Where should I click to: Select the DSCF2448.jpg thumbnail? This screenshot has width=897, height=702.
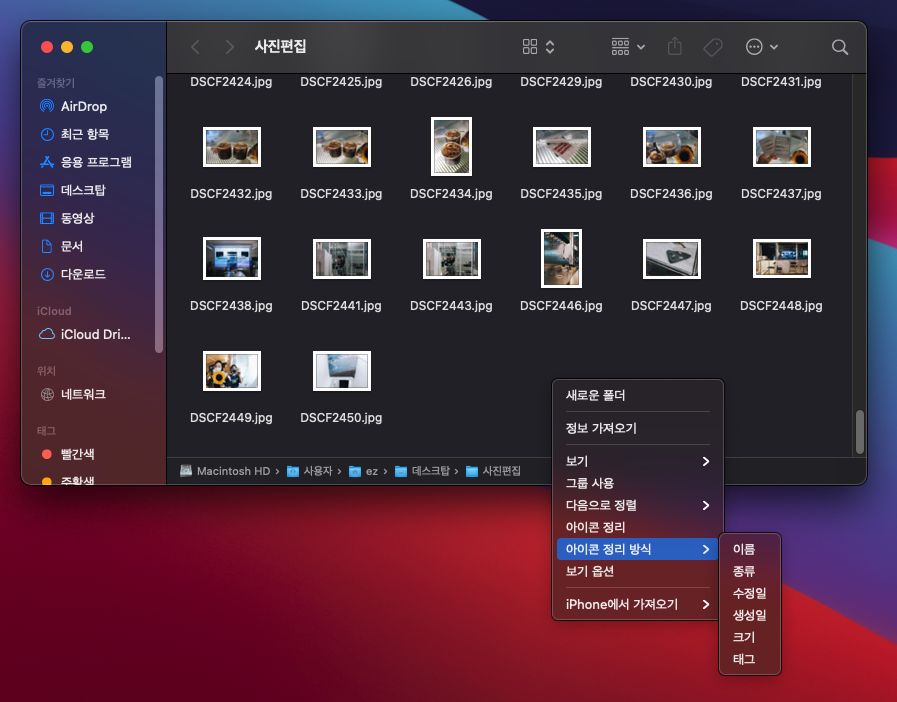pyautogui.click(x=781, y=259)
